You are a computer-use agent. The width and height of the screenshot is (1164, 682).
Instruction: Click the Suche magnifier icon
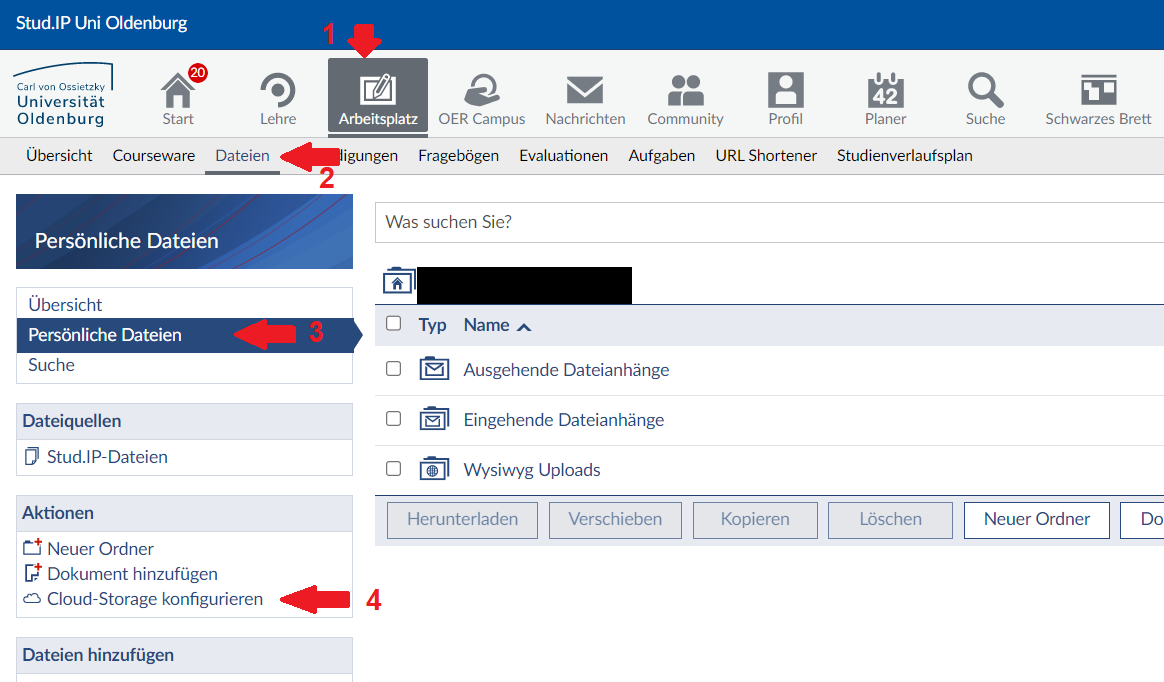[x=985, y=92]
